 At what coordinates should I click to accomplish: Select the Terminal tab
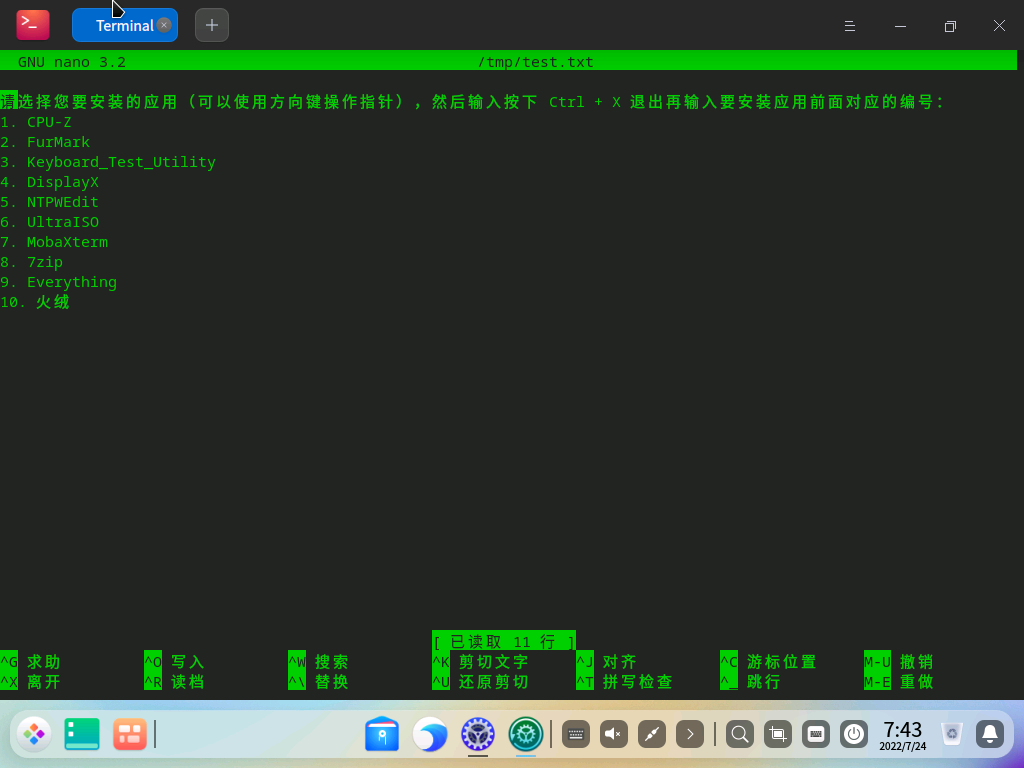tap(125, 25)
